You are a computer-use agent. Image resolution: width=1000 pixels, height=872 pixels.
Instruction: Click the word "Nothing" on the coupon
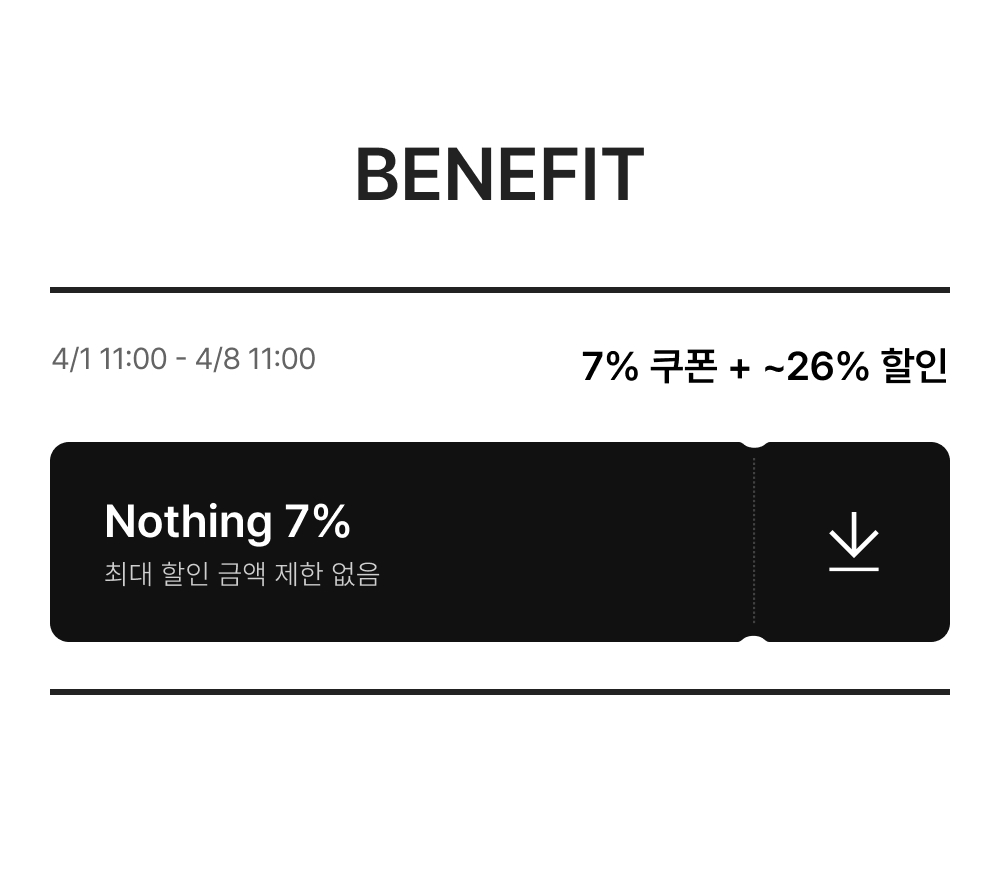coord(187,521)
